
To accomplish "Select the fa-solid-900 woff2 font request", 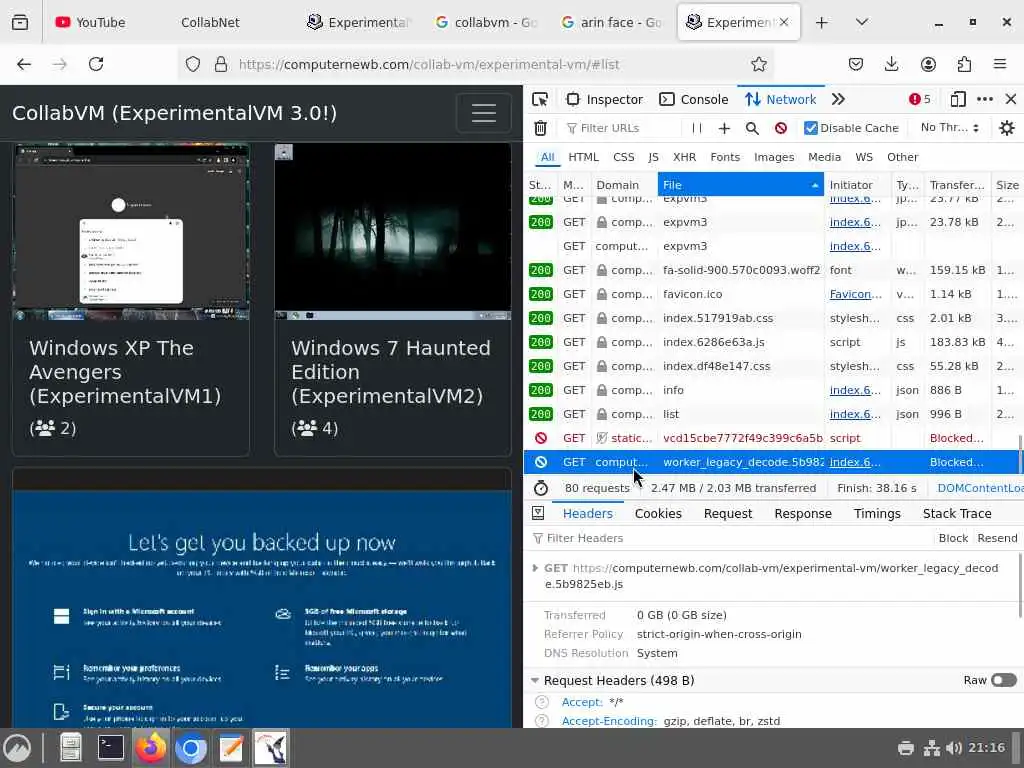I will (x=773, y=270).
